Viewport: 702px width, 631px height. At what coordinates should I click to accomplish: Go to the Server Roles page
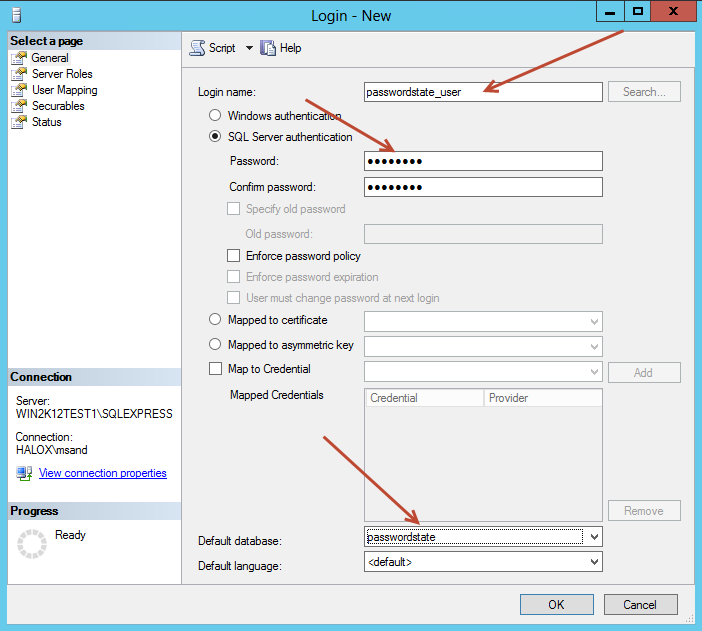pyautogui.click(x=62, y=74)
